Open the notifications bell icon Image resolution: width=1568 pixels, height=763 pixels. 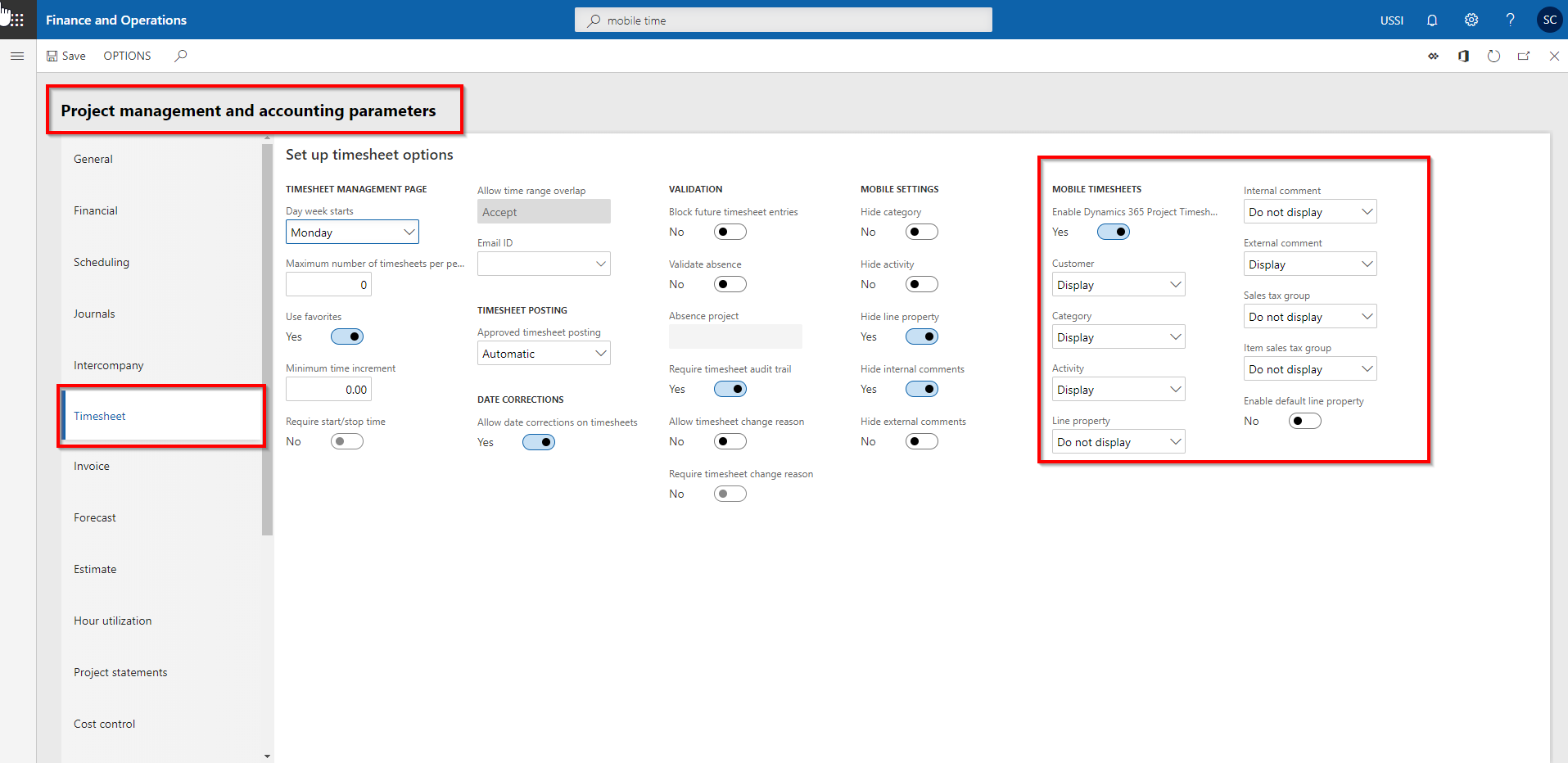(1431, 20)
